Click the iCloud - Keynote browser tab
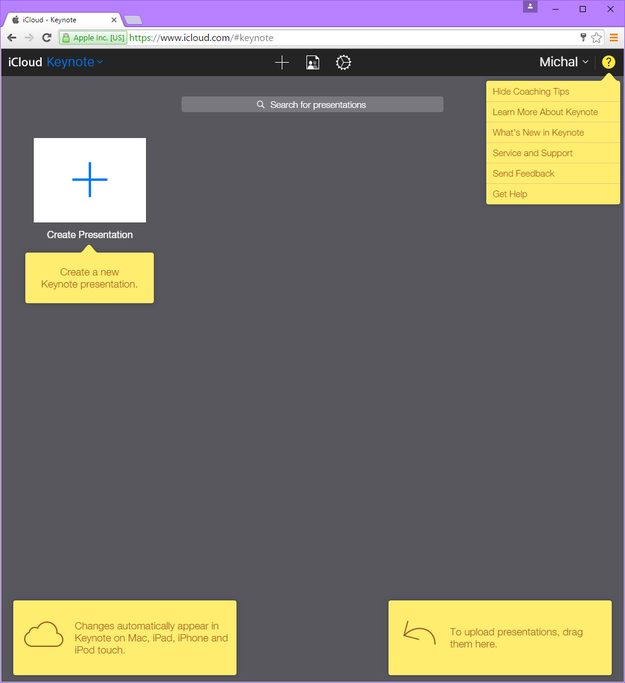625x683 pixels. 63,20
